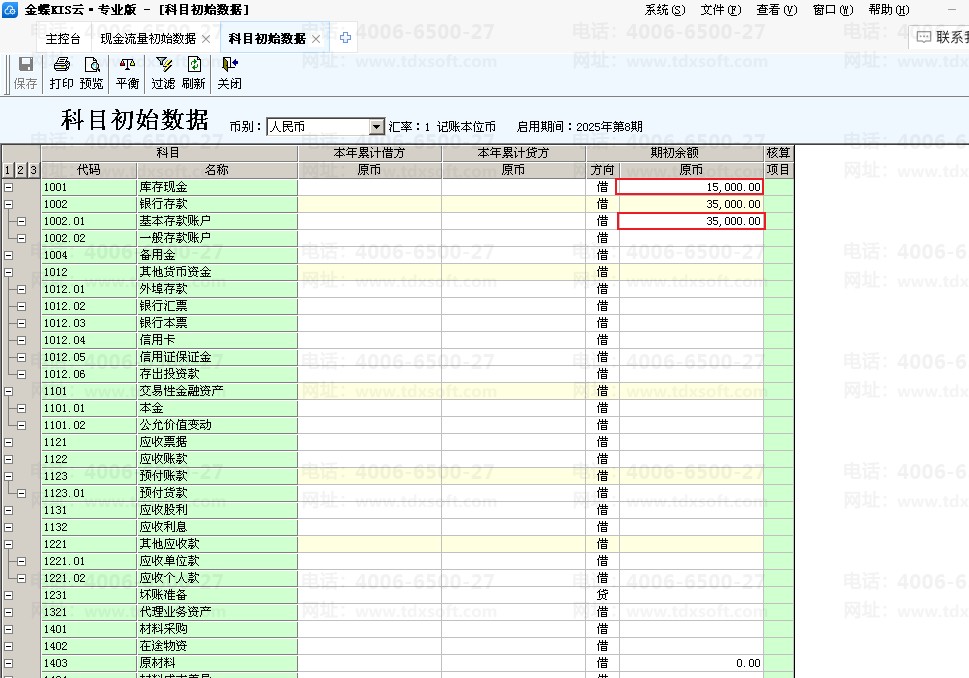Screen dimensions: 969x678
Task: Open the 系统(S) menu
Action: [x=665, y=10]
